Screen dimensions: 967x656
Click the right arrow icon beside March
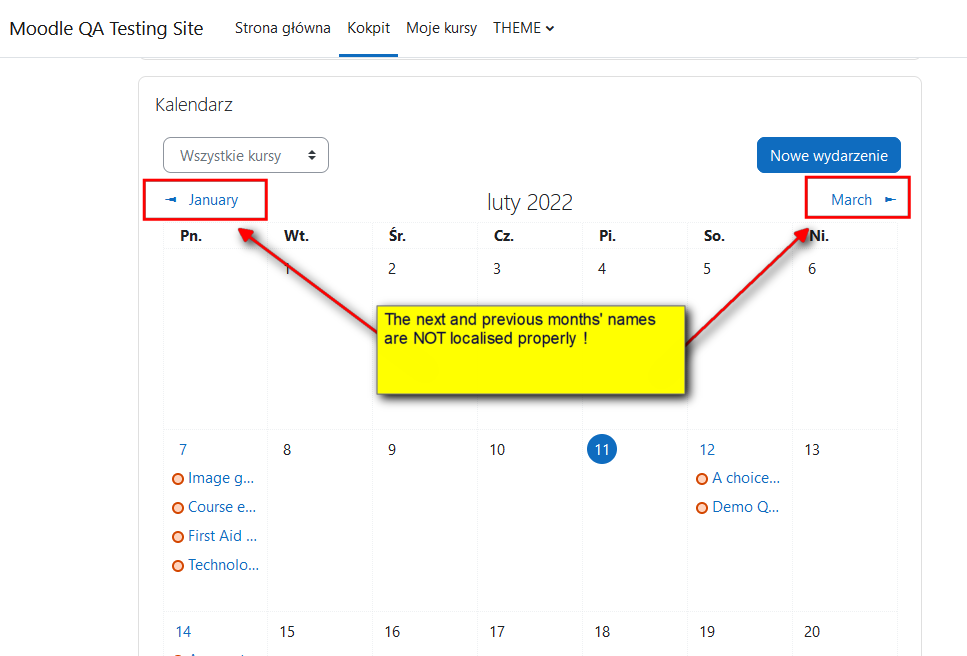click(891, 200)
